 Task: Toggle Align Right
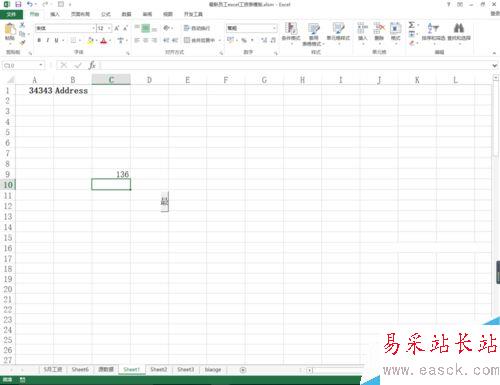154,40
